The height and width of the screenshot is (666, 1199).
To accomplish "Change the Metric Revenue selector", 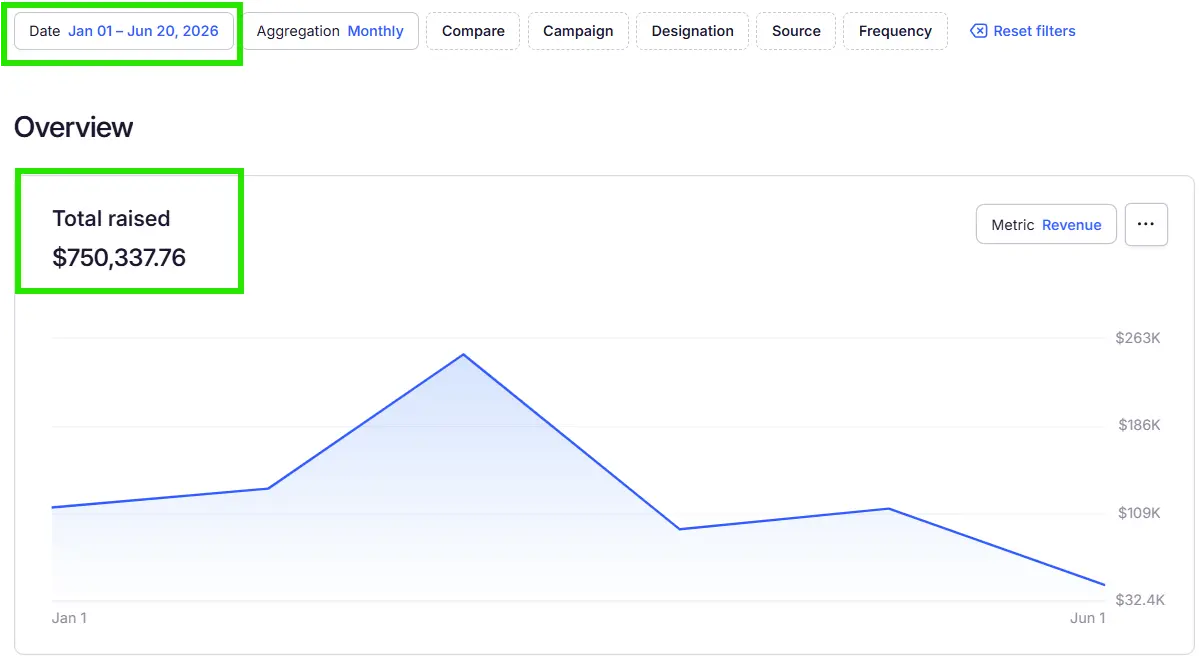I will pyautogui.click(x=1046, y=225).
